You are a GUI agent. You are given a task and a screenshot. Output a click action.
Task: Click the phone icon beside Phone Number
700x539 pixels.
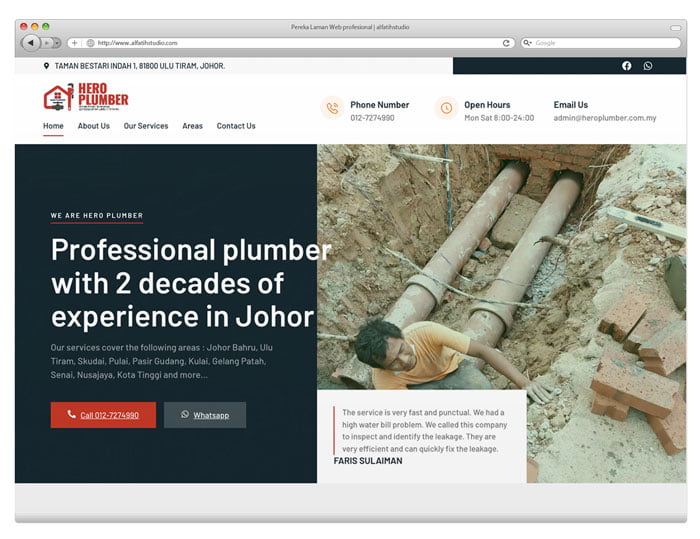(x=332, y=108)
